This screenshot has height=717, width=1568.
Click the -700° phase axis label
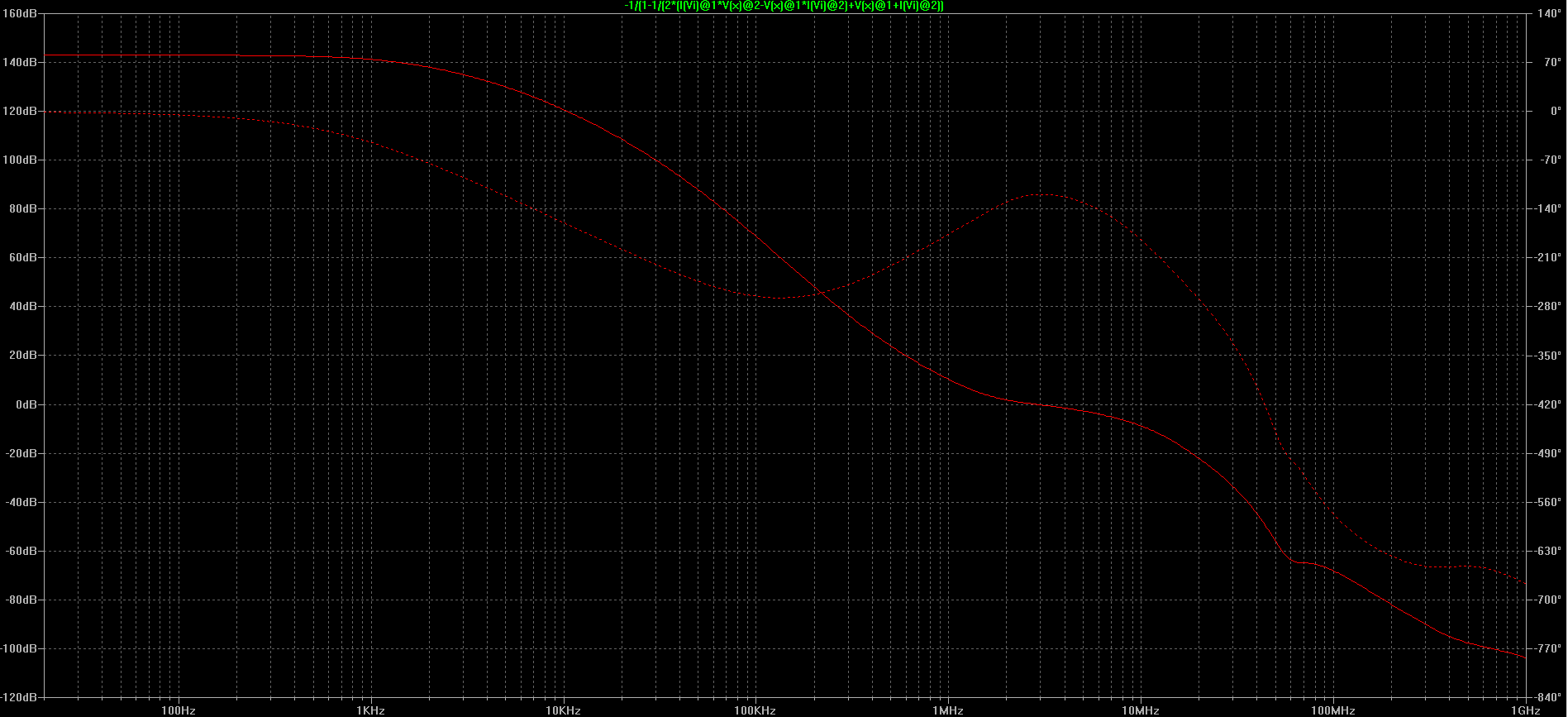pyautogui.click(x=1548, y=600)
